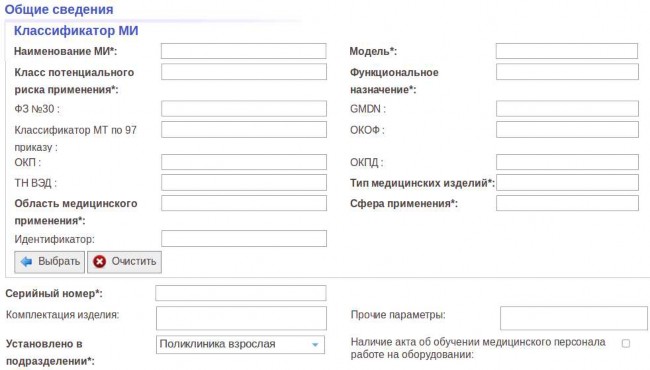The width and height of the screenshot is (650, 370).
Task: Click the Общие сведения heading
Action: click(x=59, y=9)
